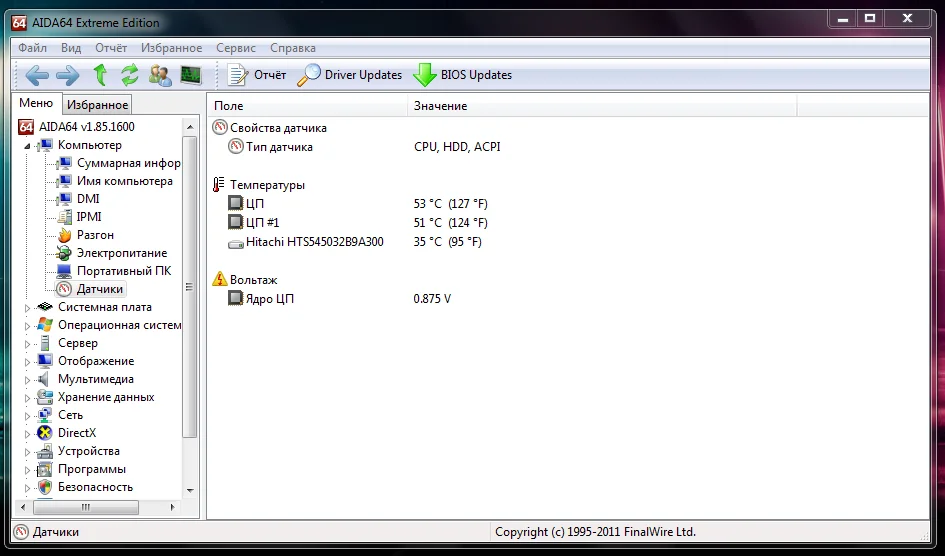Screen dimensions: 945x556
Task: Switch to the Избранное tab
Action: pyautogui.click(x=97, y=105)
